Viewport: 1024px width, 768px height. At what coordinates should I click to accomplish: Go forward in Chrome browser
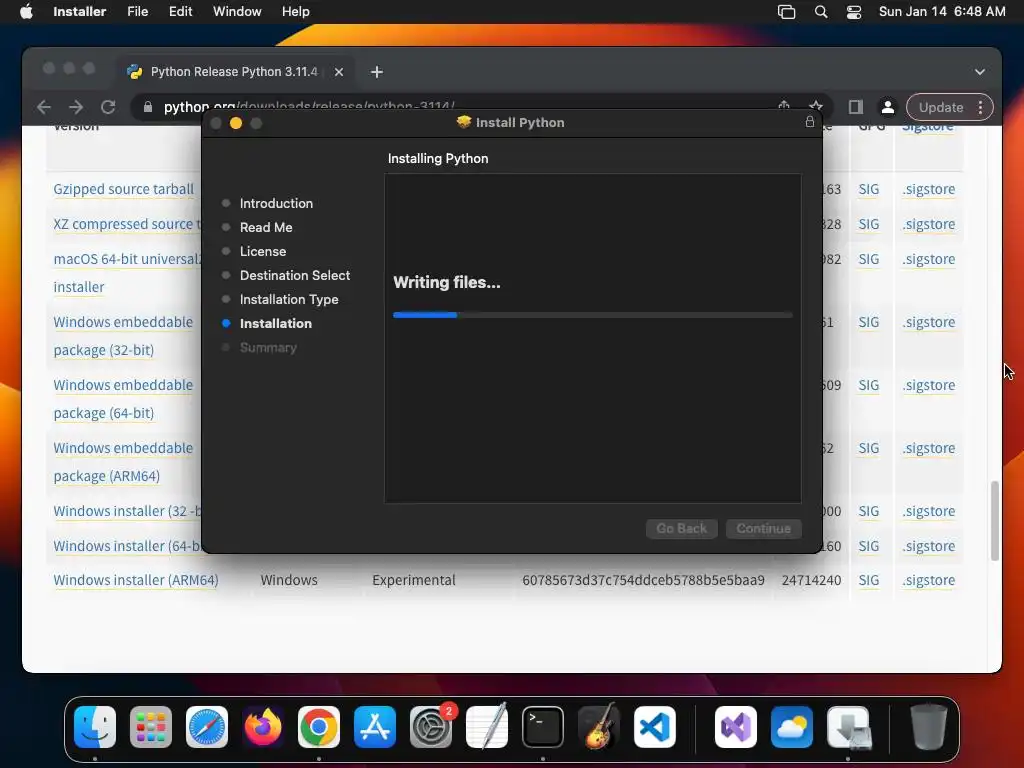pos(76,107)
